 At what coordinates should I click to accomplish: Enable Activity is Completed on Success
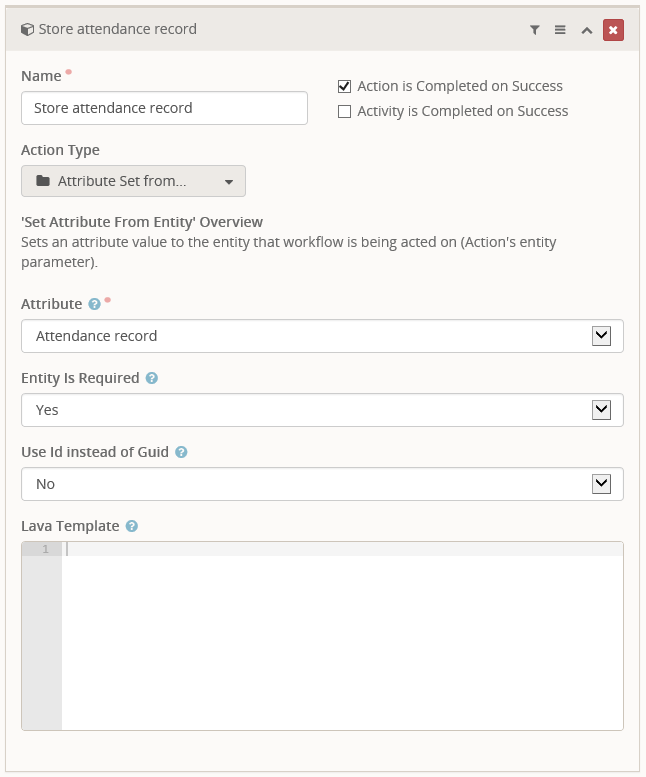(x=345, y=111)
